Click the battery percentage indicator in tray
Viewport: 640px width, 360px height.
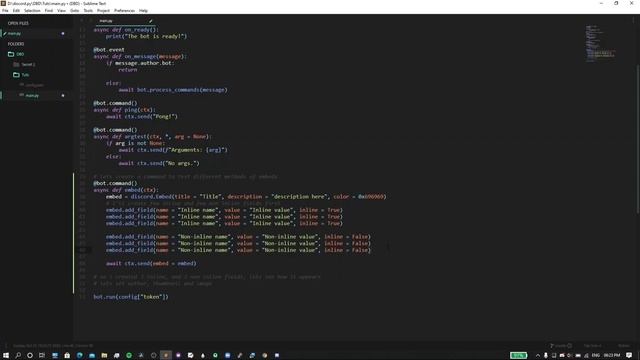click(x=518, y=356)
